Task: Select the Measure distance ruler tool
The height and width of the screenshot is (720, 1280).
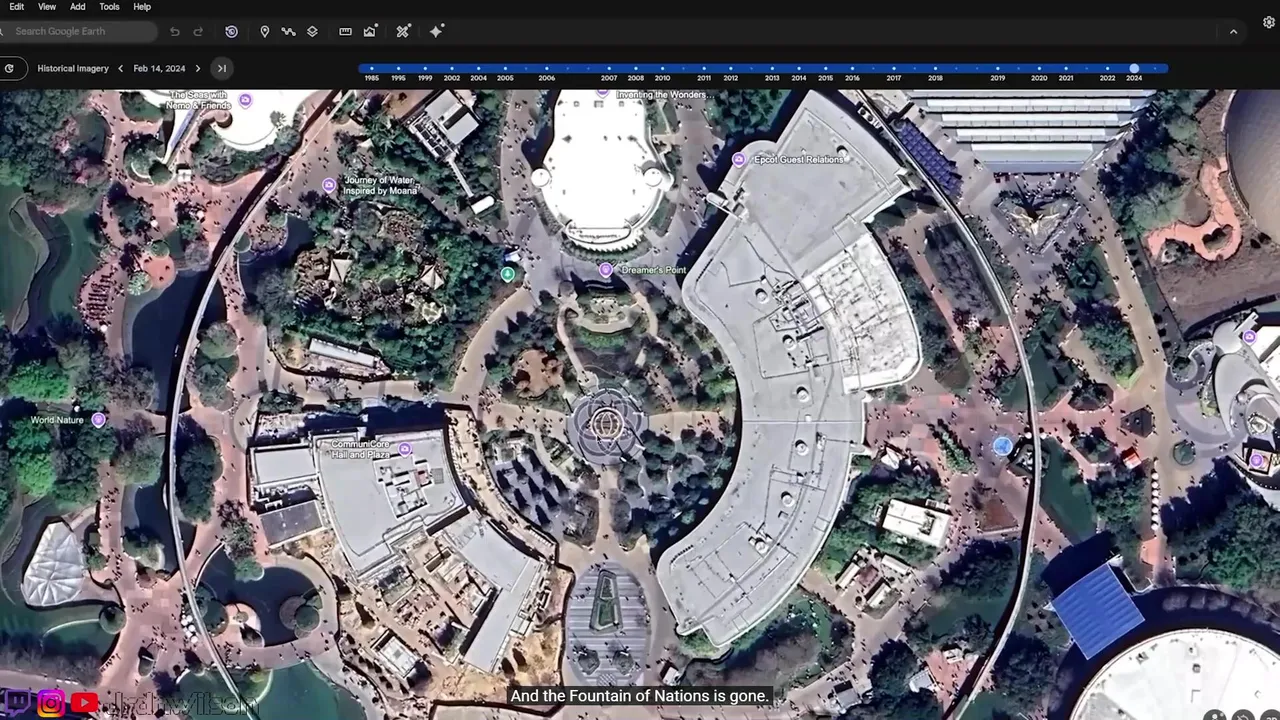Action: click(345, 32)
